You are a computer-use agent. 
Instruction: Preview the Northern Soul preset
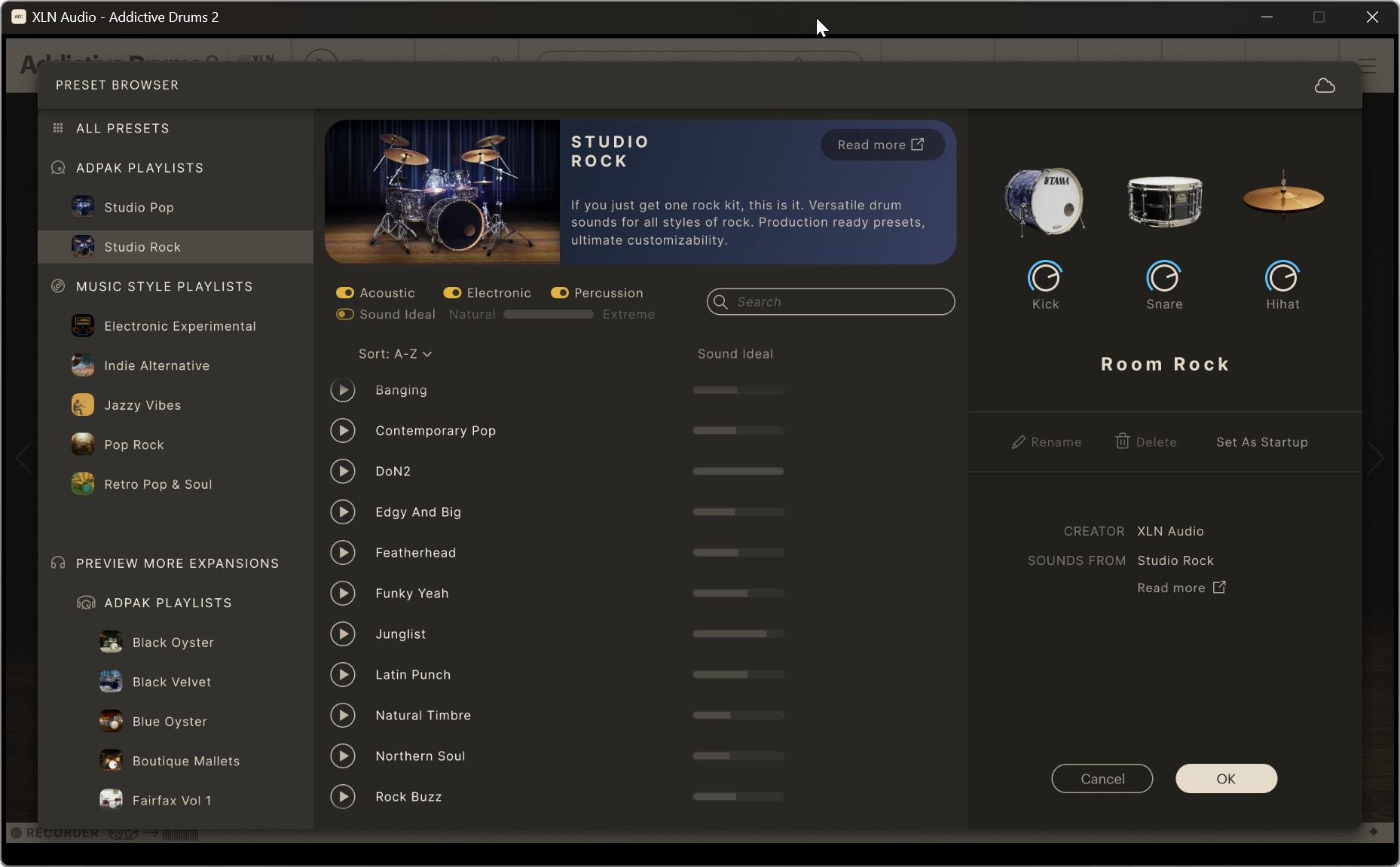pos(343,756)
